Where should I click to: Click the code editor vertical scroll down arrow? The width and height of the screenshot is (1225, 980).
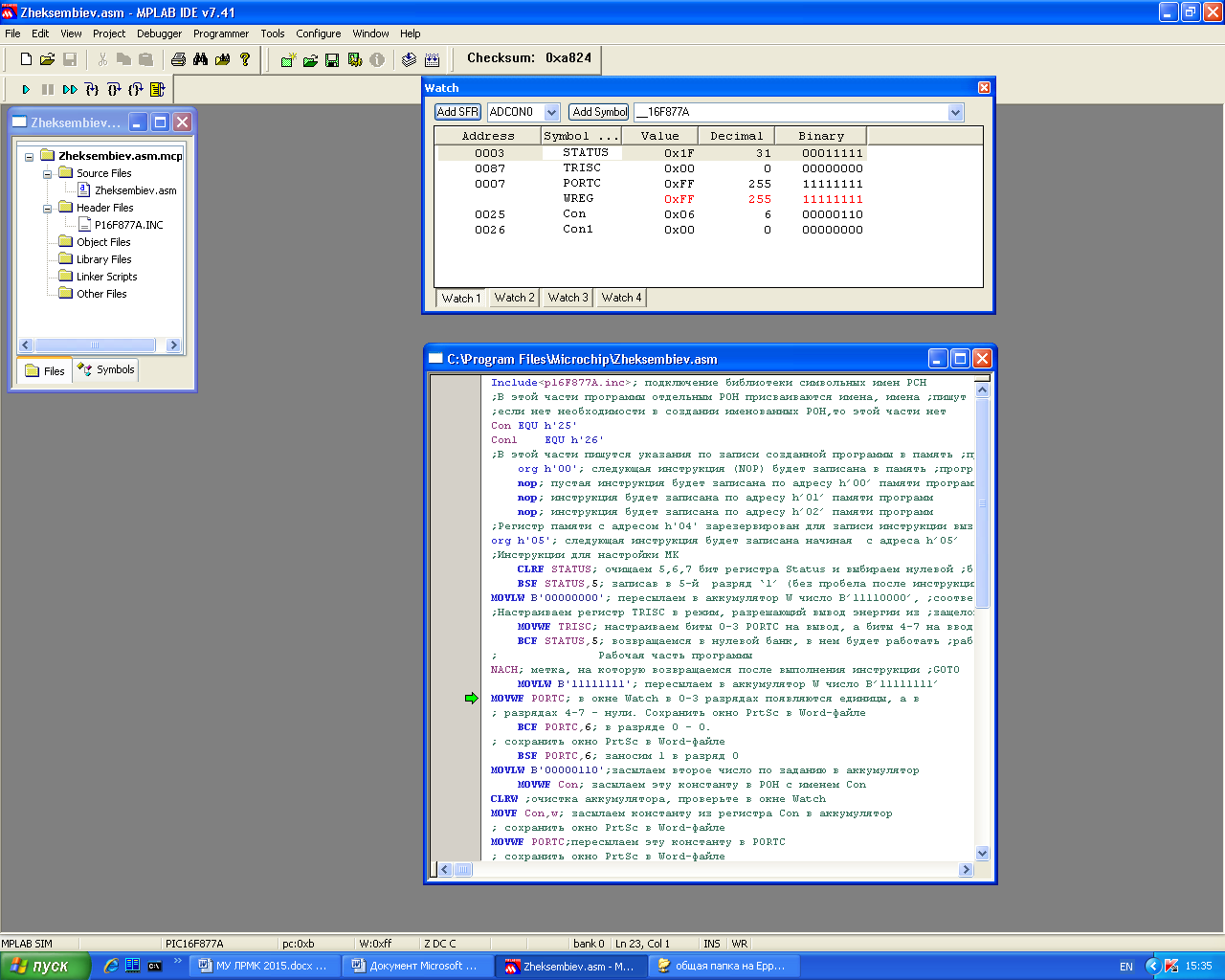pos(982,853)
